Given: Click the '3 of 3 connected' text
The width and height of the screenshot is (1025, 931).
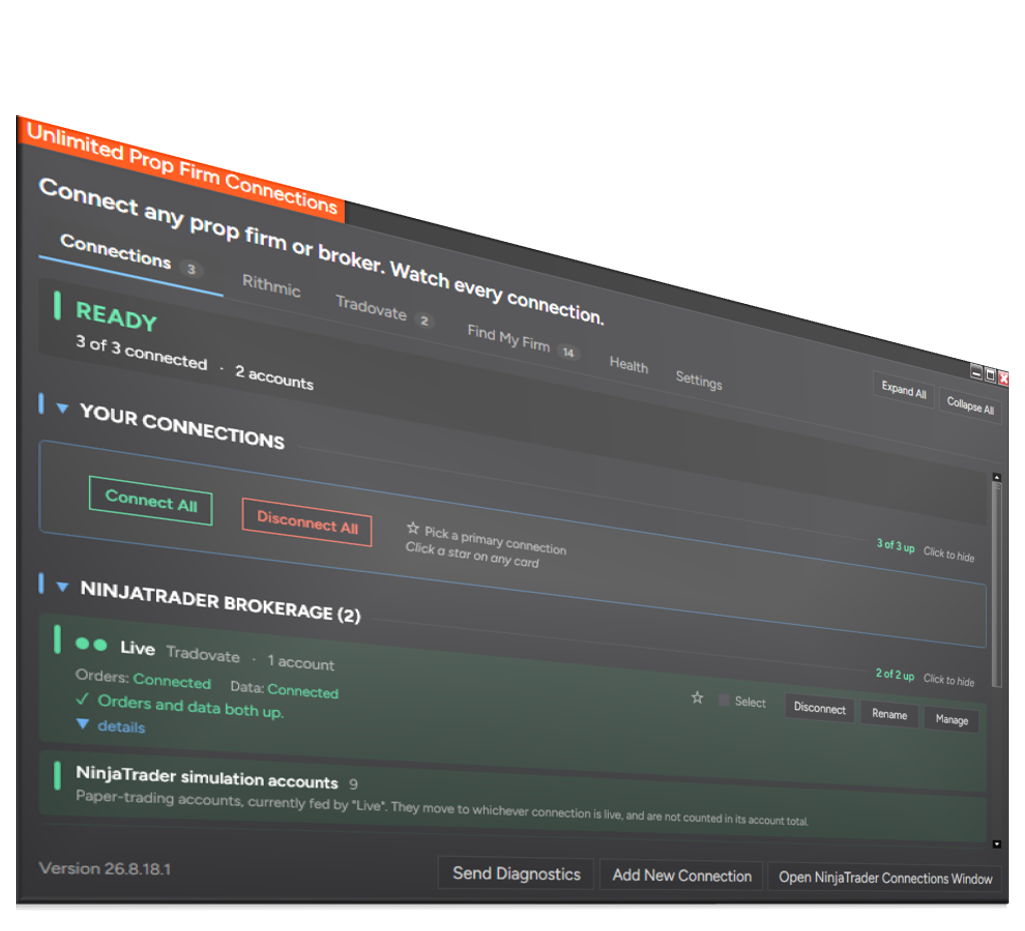Looking at the screenshot, I should (141, 352).
